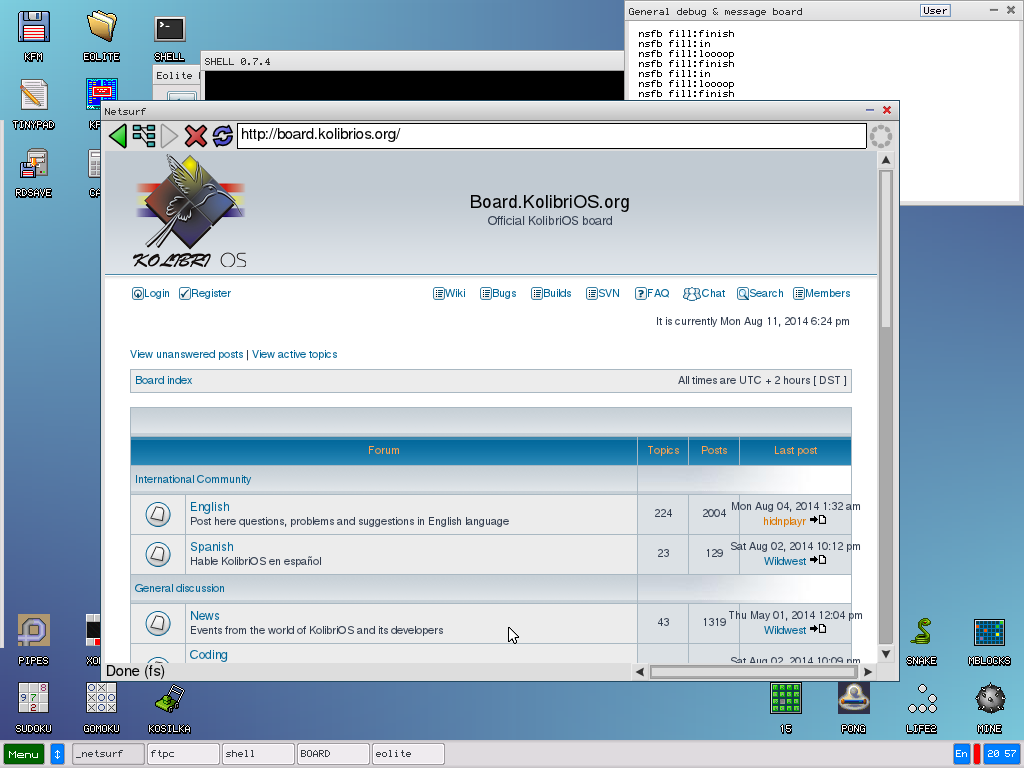Click inside the URL address field

click(x=550, y=136)
